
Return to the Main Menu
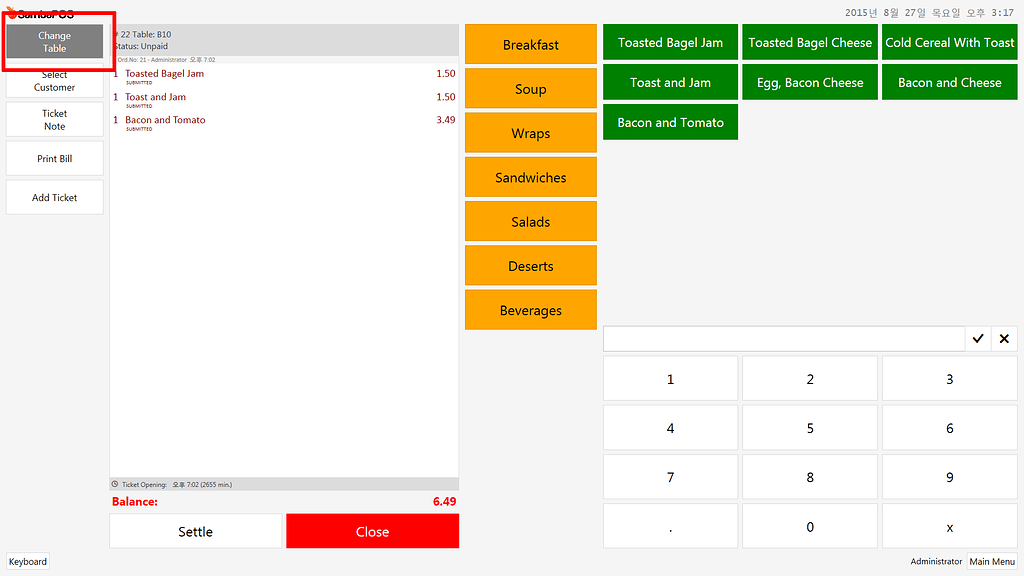coord(991,561)
